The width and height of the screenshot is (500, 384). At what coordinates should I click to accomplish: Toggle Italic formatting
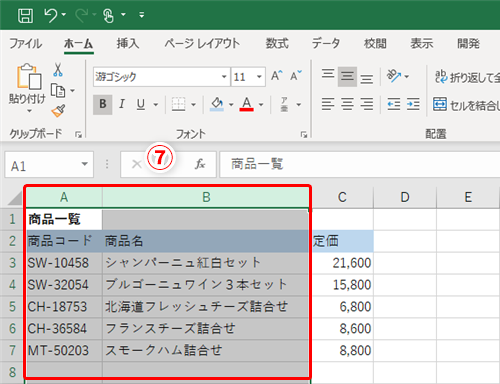coord(122,104)
